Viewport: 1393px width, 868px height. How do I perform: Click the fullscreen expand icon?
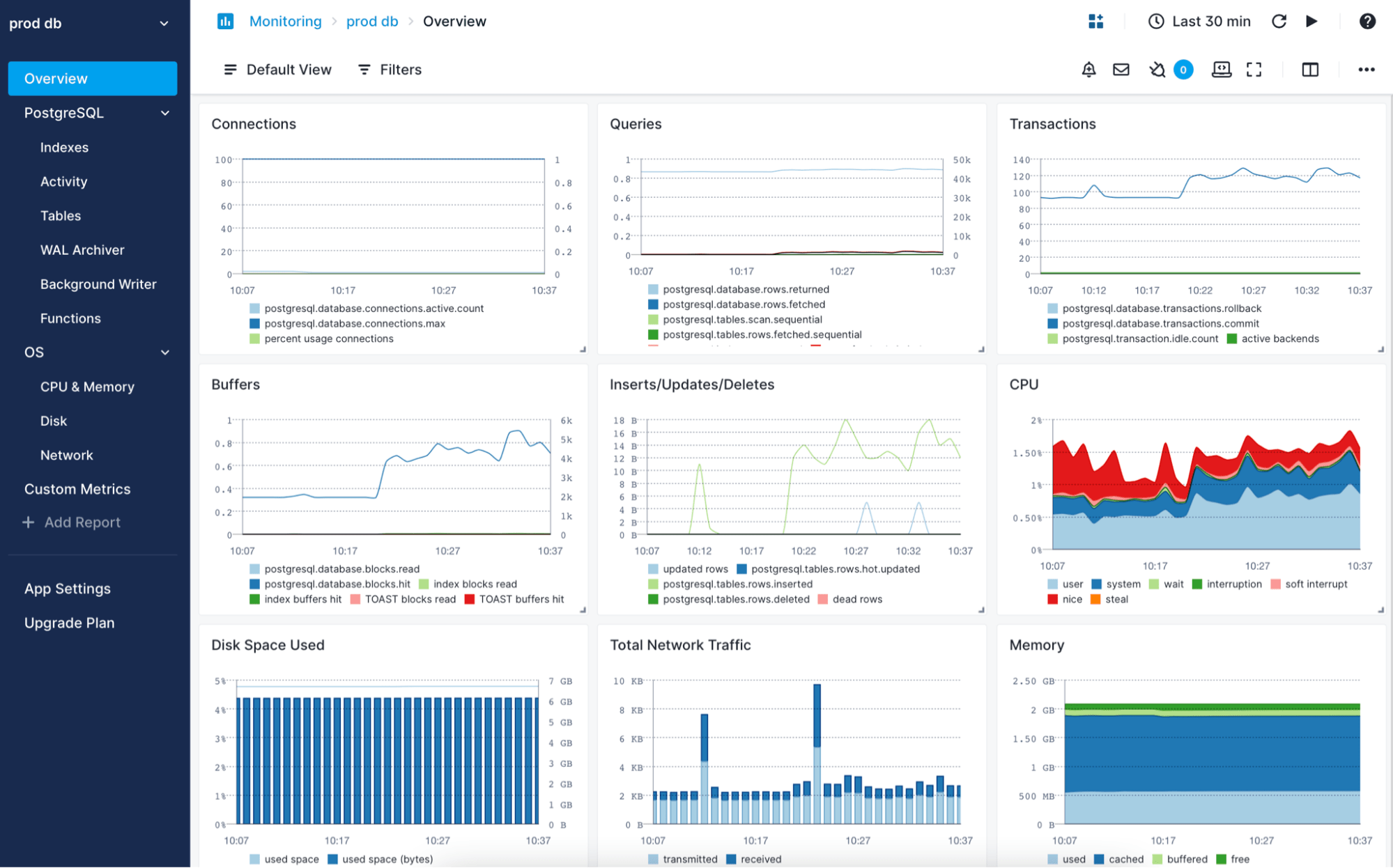[1256, 70]
